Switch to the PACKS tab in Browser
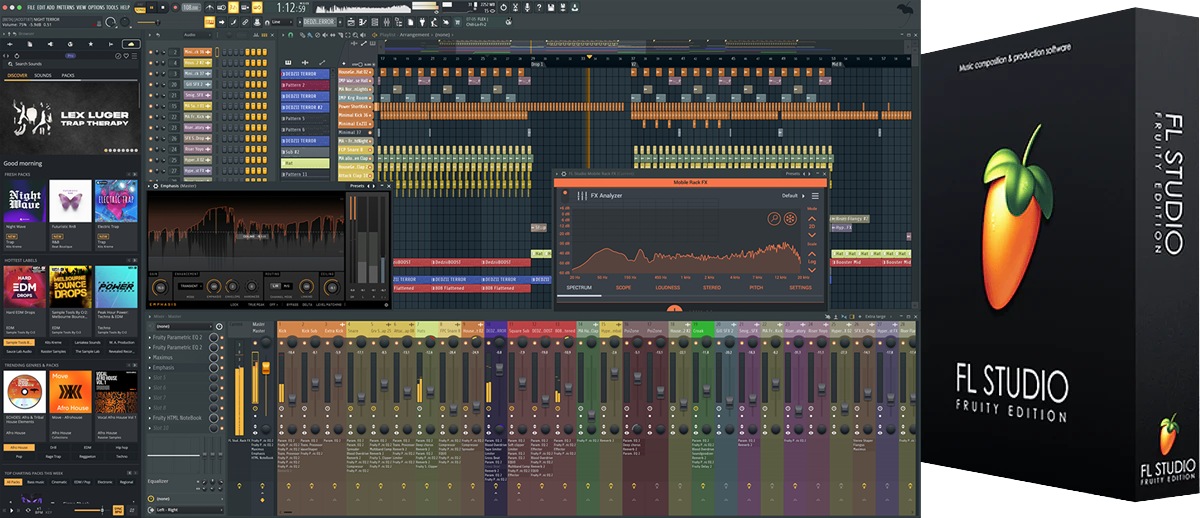 (x=68, y=75)
